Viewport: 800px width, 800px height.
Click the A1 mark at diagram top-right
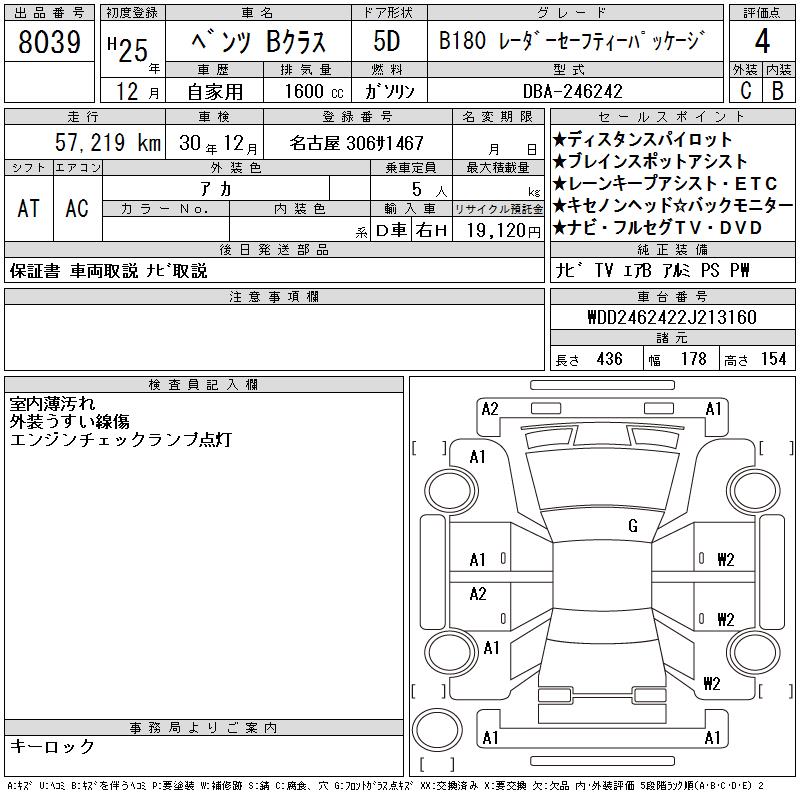pyautogui.click(x=713, y=408)
